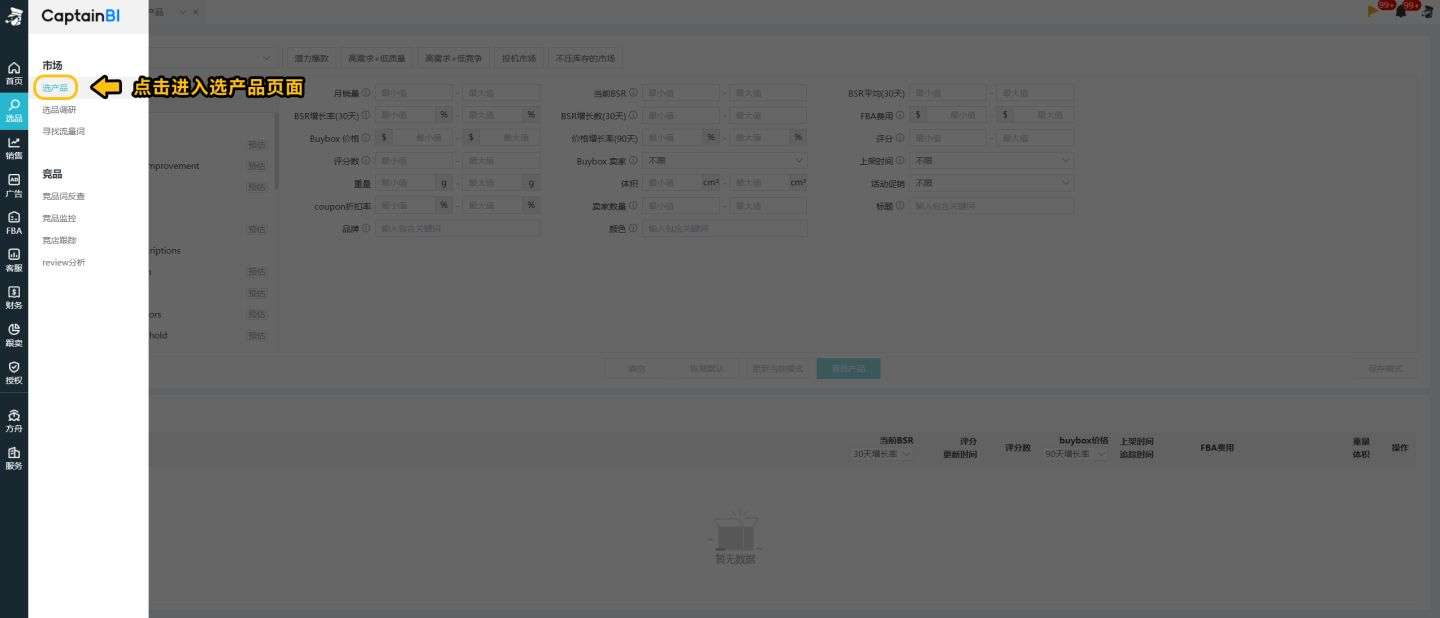This screenshot has height=618, width=1440.
Task: Apply the 高需求+低竞争 preset filter
Action: [455, 58]
